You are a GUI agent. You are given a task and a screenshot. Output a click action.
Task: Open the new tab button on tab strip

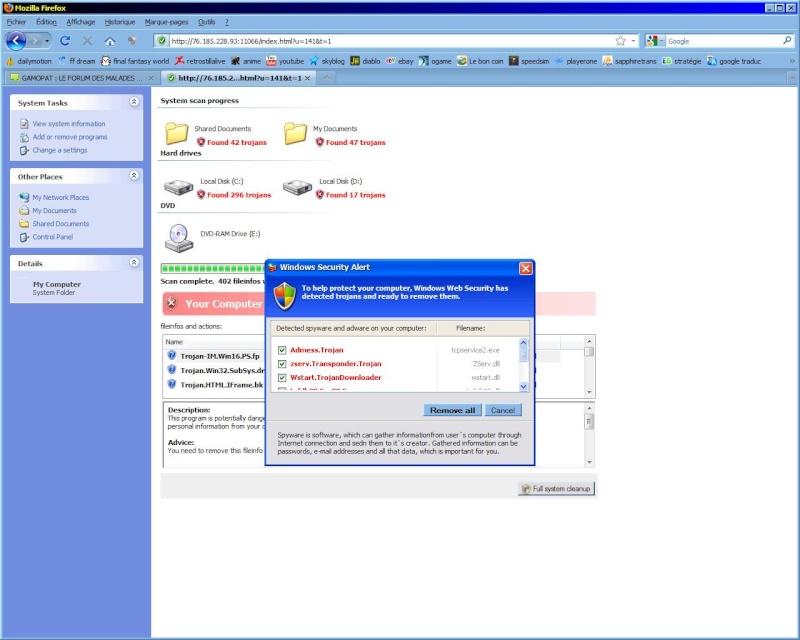[x=327, y=78]
